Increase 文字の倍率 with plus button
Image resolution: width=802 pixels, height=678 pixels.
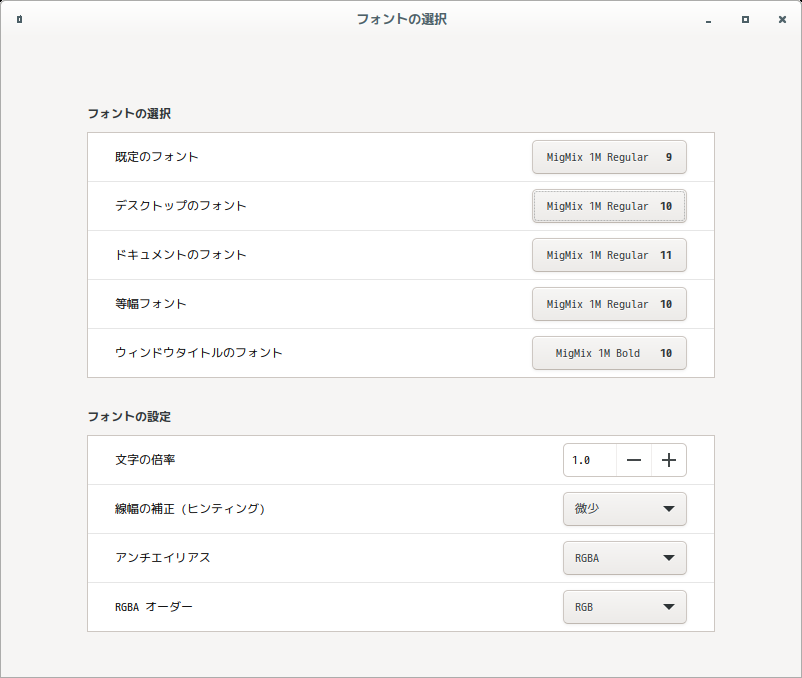click(x=669, y=460)
